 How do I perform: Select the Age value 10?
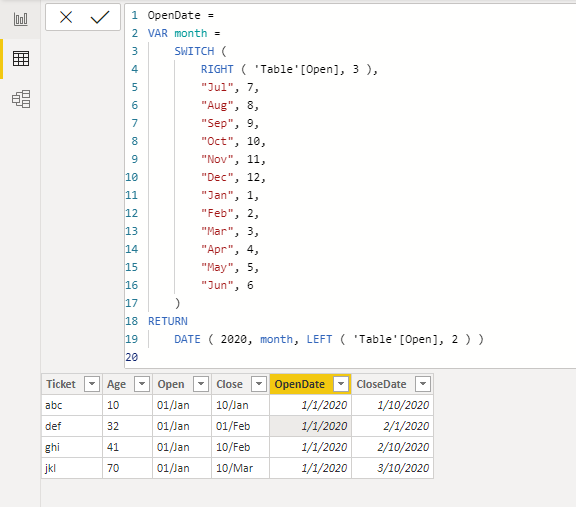[x=127, y=405]
